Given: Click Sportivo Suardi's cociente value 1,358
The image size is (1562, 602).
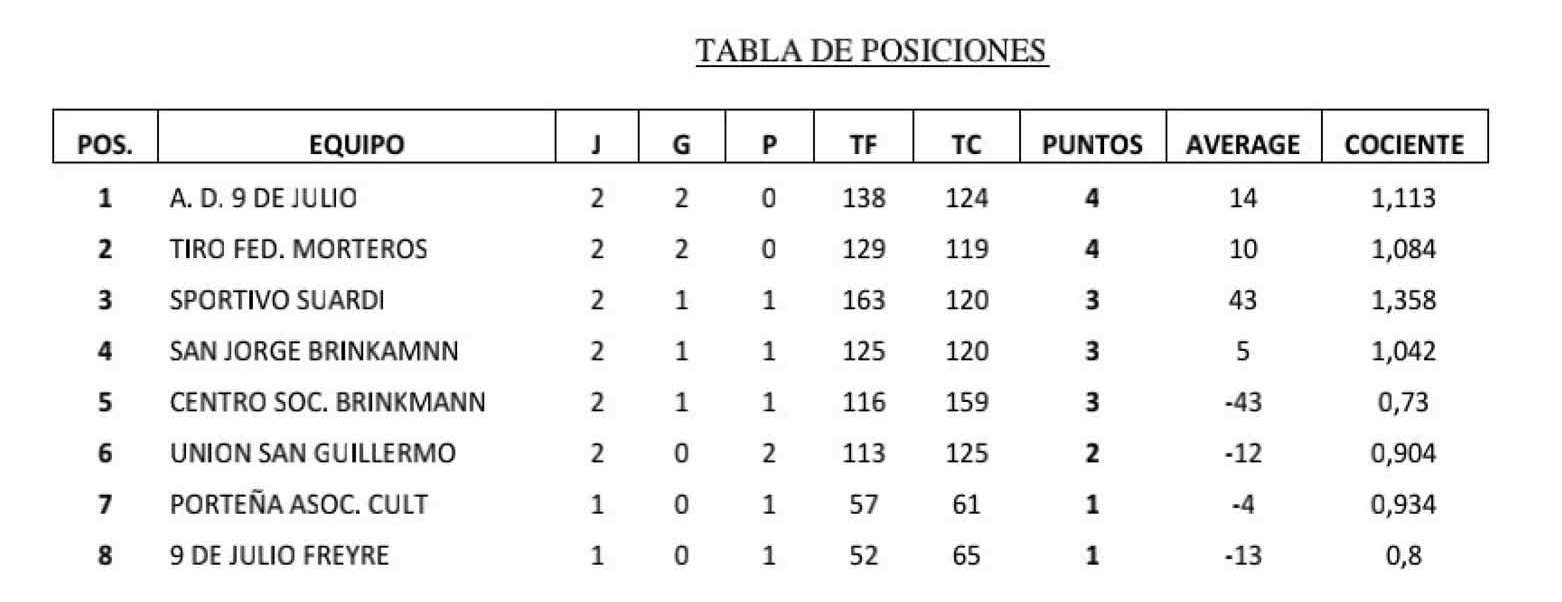Looking at the screenshot, I should pos(1404,300).
